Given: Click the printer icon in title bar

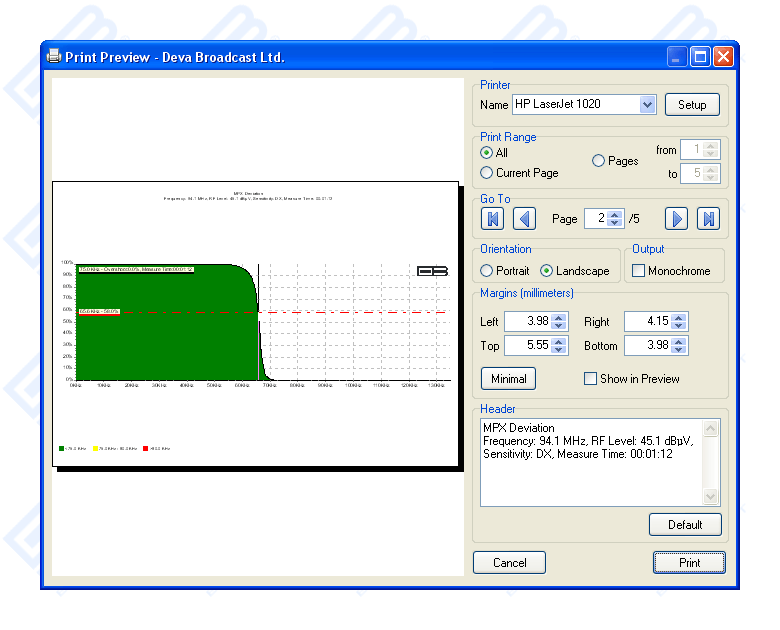Looking at the screenshot, I should 54,57.
